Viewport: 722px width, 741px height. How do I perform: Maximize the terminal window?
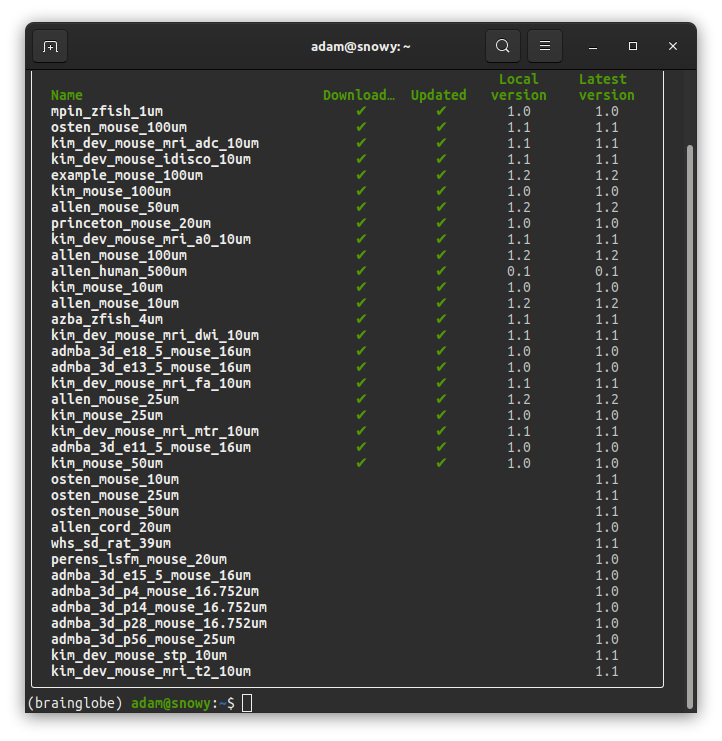(633, 46)
